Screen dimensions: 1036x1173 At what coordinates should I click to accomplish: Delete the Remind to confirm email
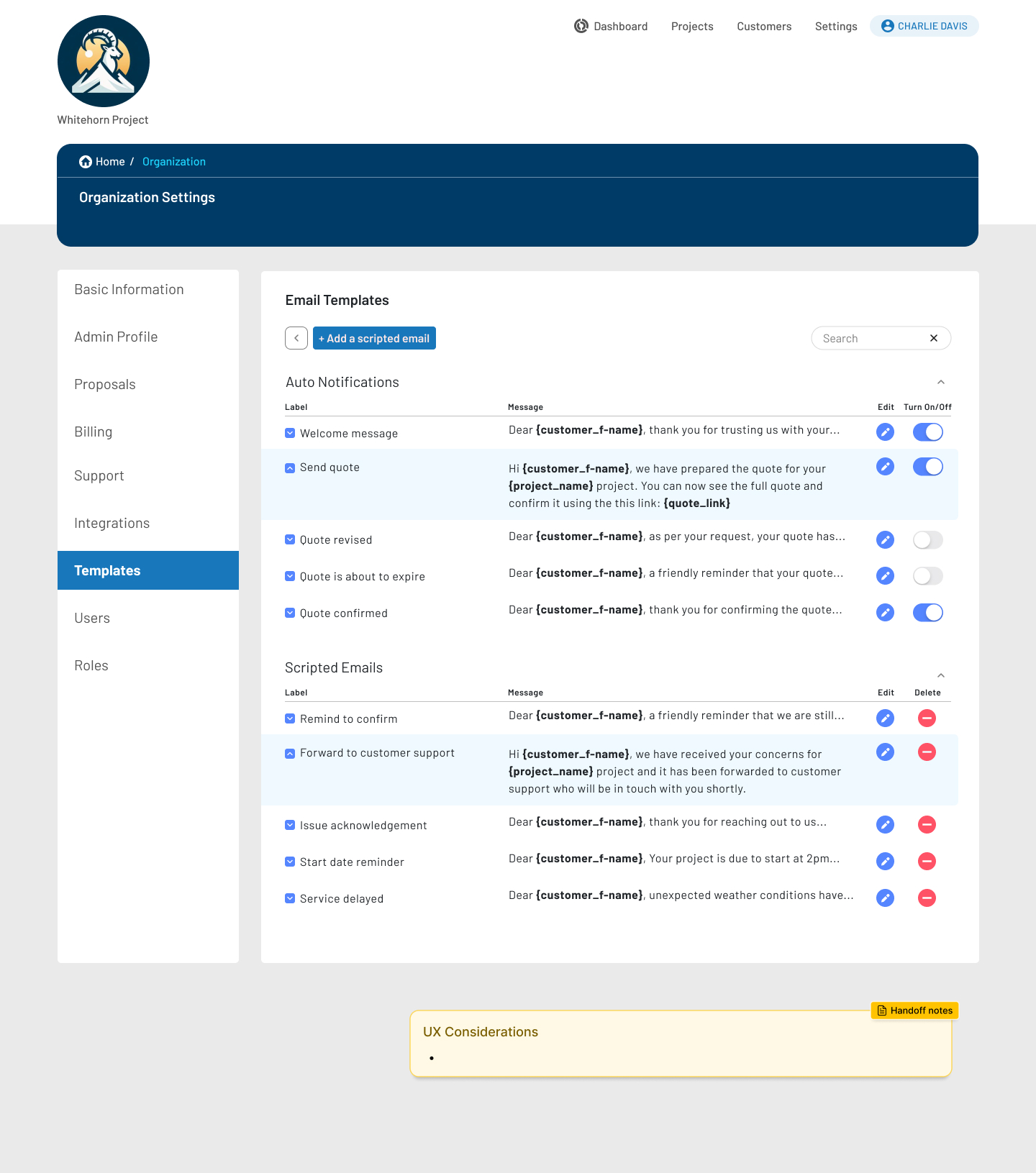click(x=927, y=718)
